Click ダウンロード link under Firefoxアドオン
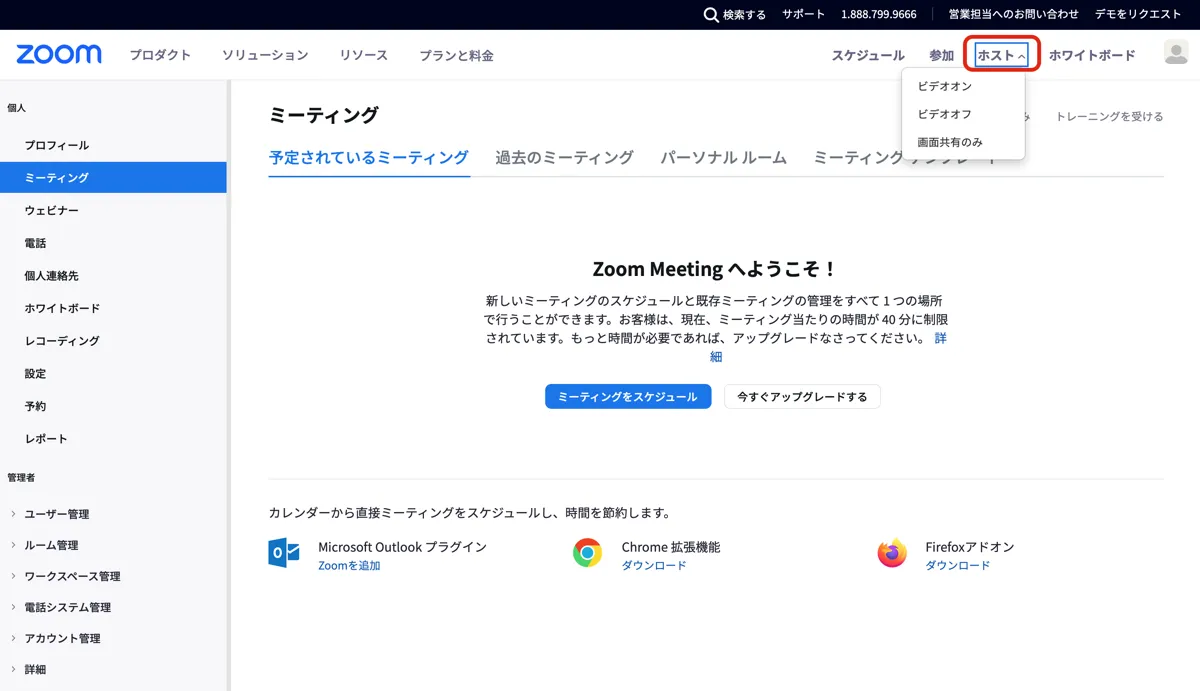 pos(958,565)
